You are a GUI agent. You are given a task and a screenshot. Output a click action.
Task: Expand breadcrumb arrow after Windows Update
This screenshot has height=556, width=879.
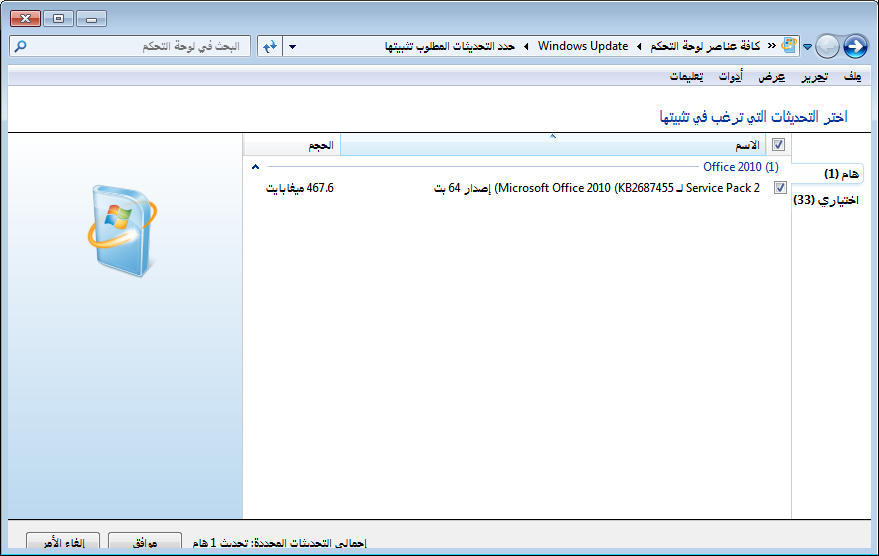527,47
